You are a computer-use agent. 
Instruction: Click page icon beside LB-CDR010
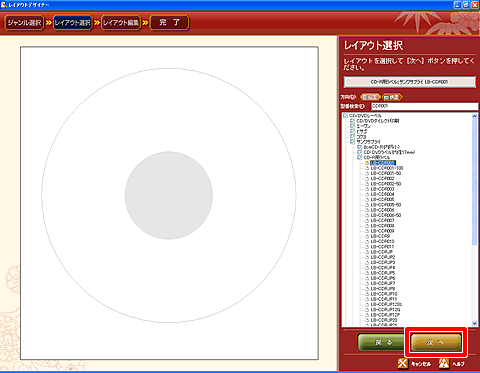tap(367, 241)
